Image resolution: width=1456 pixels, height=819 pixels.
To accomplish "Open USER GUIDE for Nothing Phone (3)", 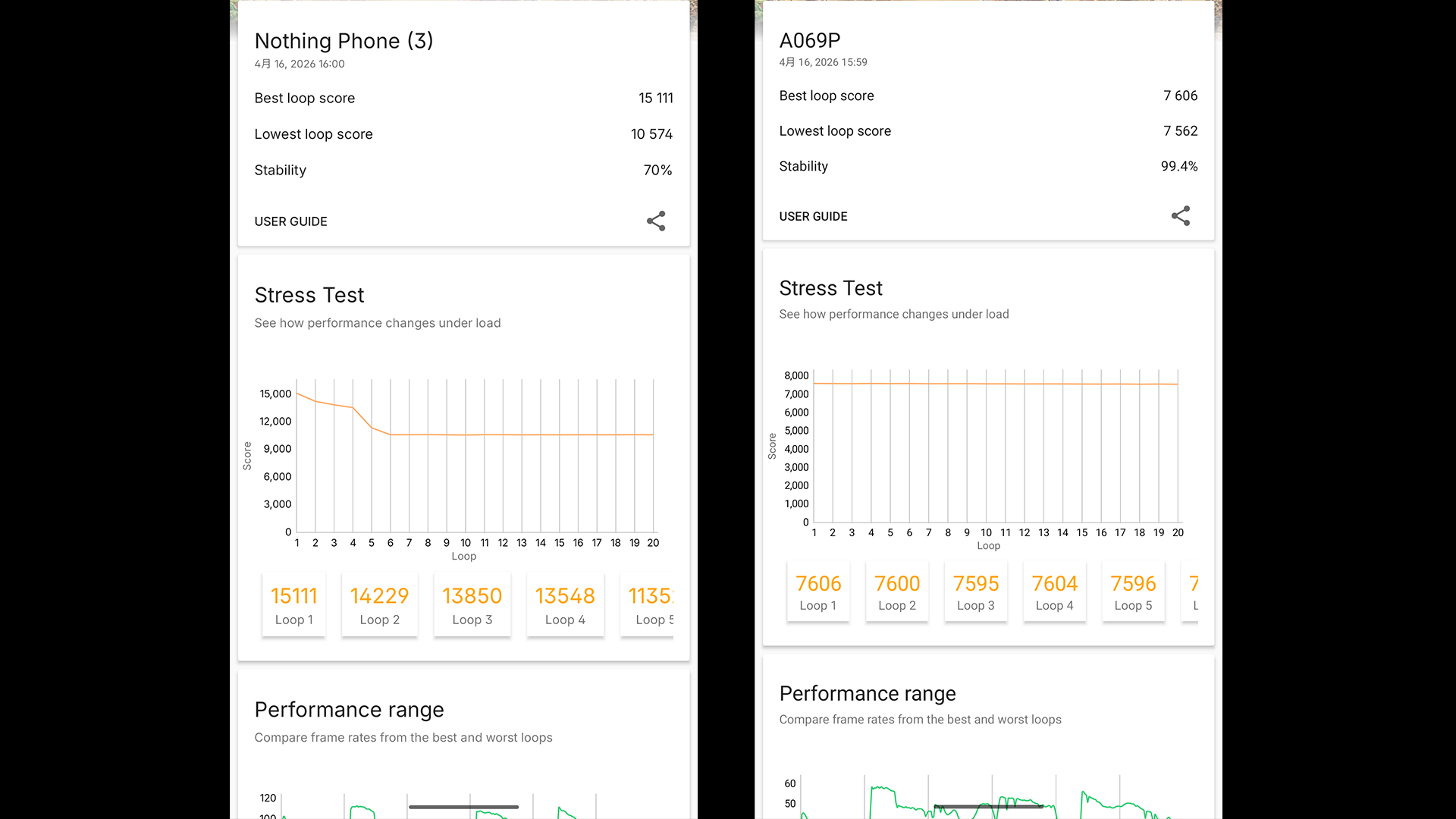I will tap(290, 221).
